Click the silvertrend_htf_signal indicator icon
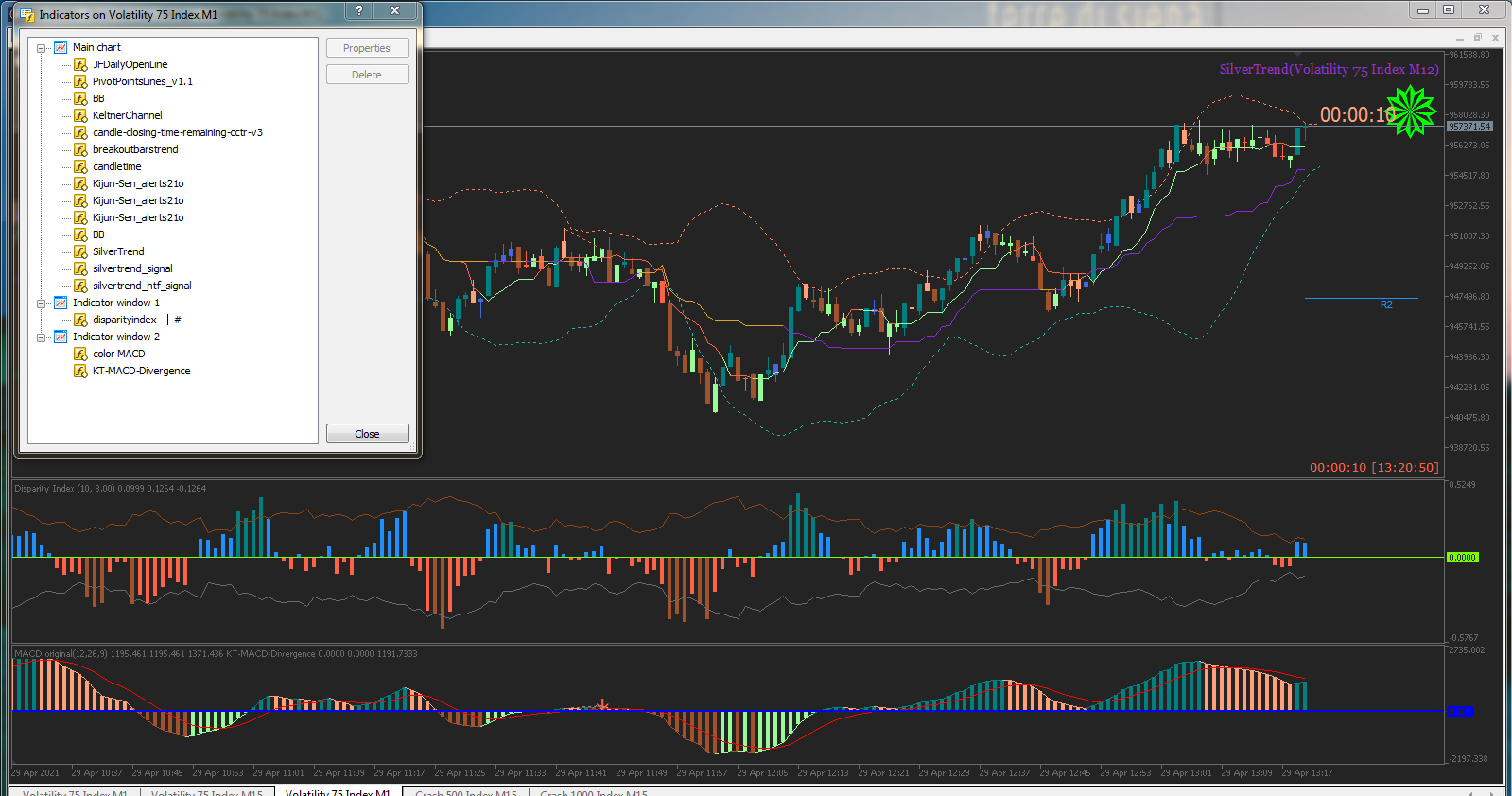The height and width of the screenshot is (796, 1512). (x=80, y=286)
